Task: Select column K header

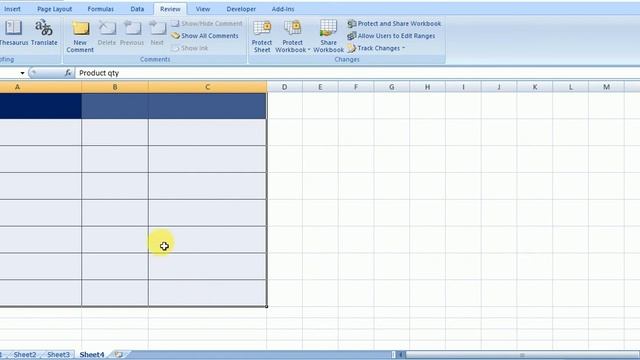Action: pyautogui.click(x=535, y=87)
